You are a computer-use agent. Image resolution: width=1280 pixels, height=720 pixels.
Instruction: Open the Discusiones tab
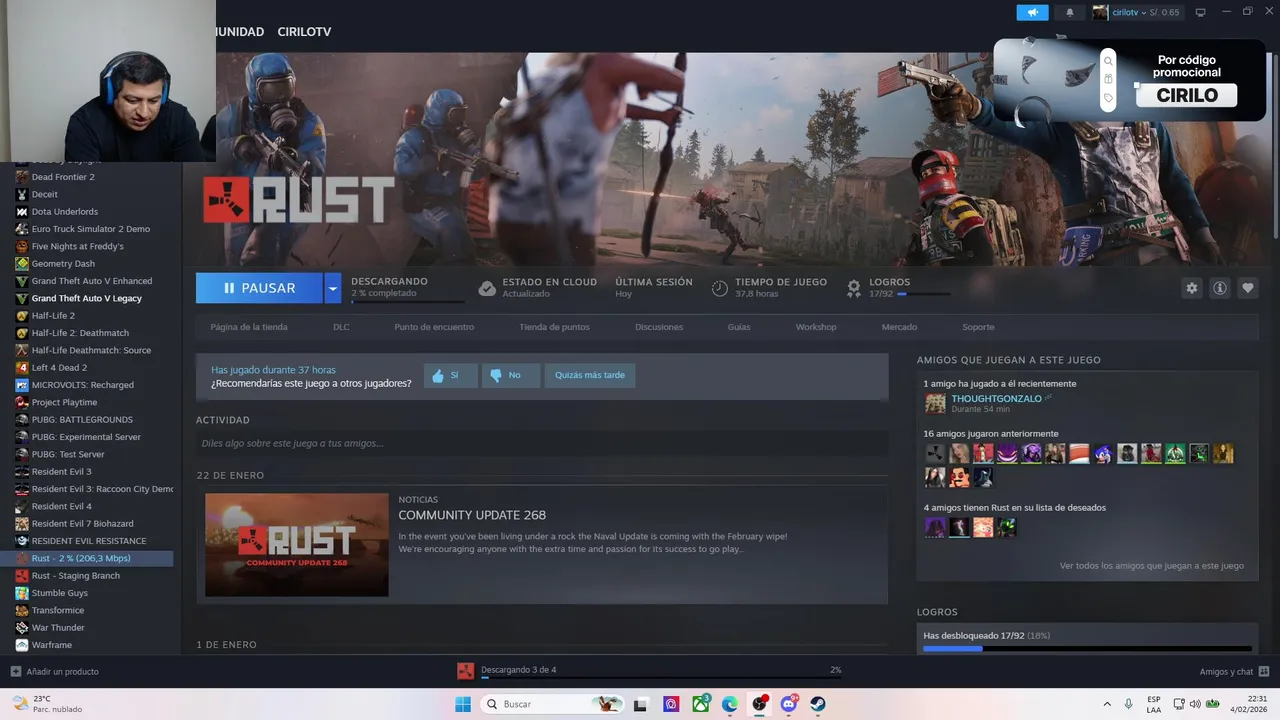(659, 327)
